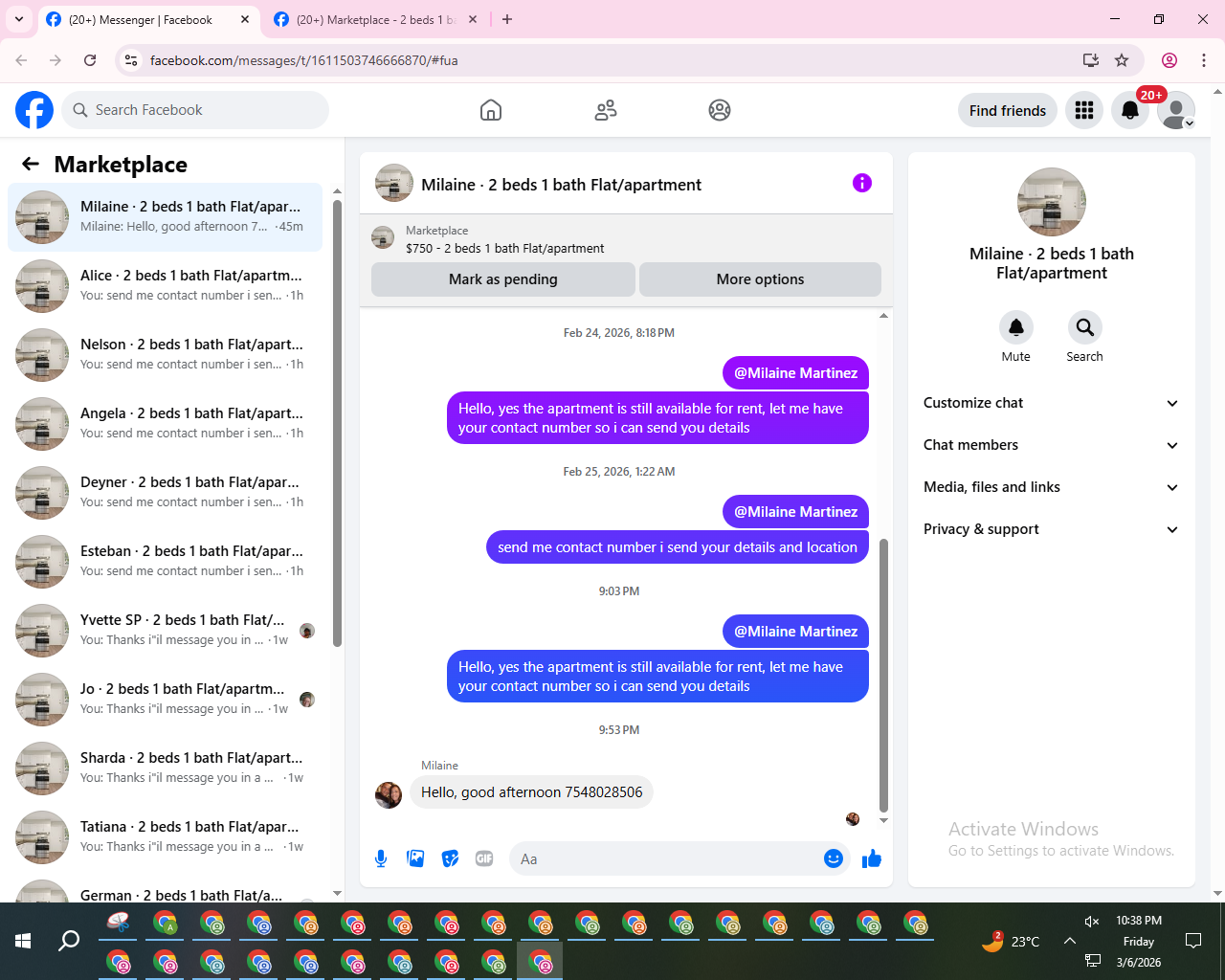Click the back arrow beside Marketplace

click(x=31, y=164)
